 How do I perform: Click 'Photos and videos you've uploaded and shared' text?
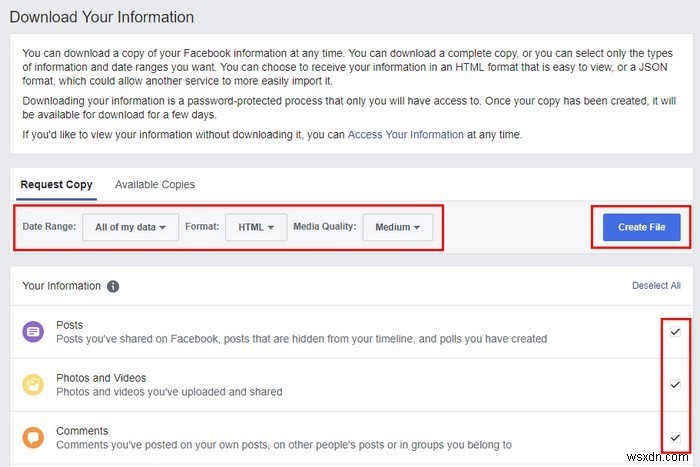click(x=169, y=392)
